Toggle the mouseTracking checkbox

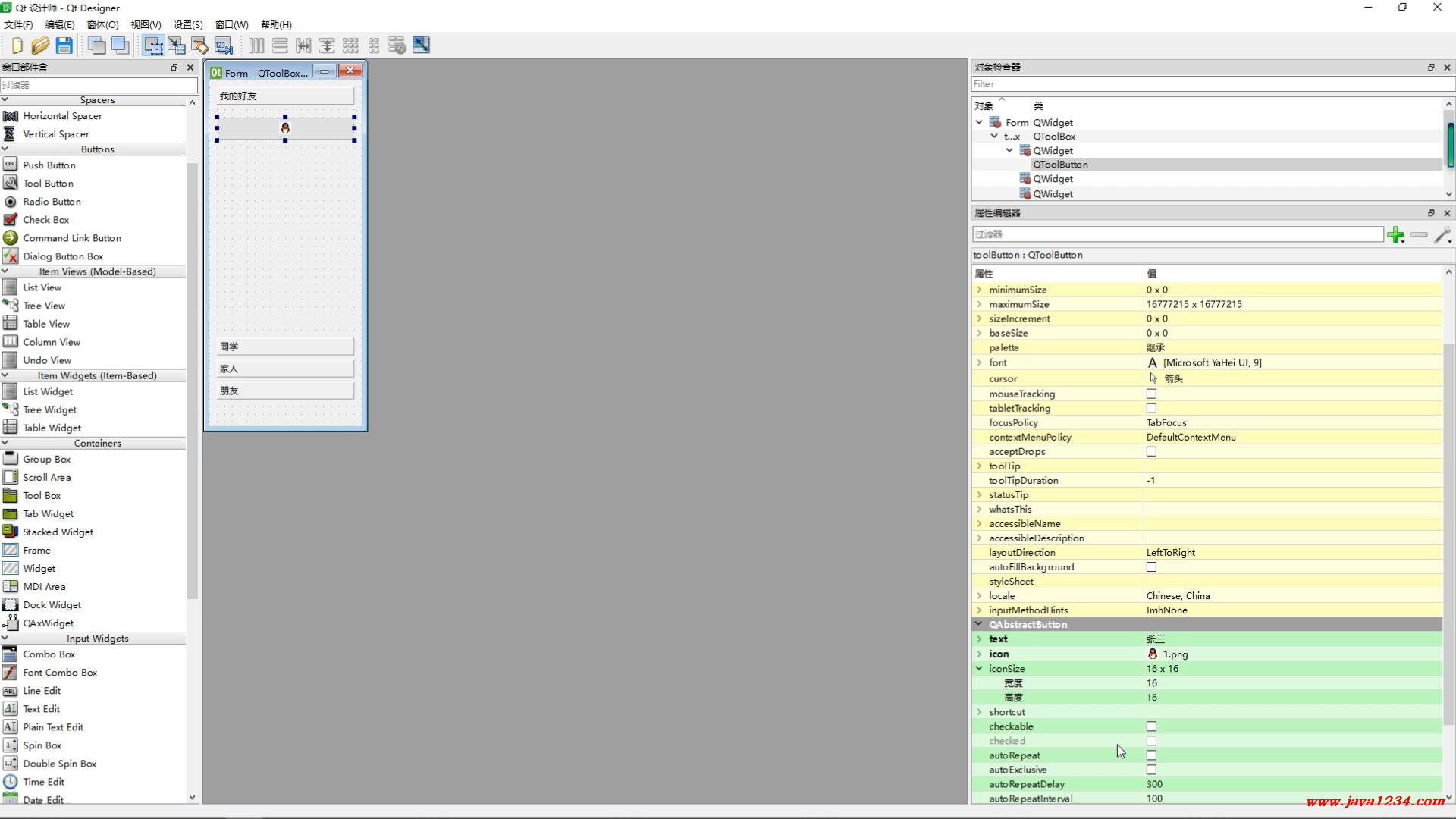coord(1151,394)
